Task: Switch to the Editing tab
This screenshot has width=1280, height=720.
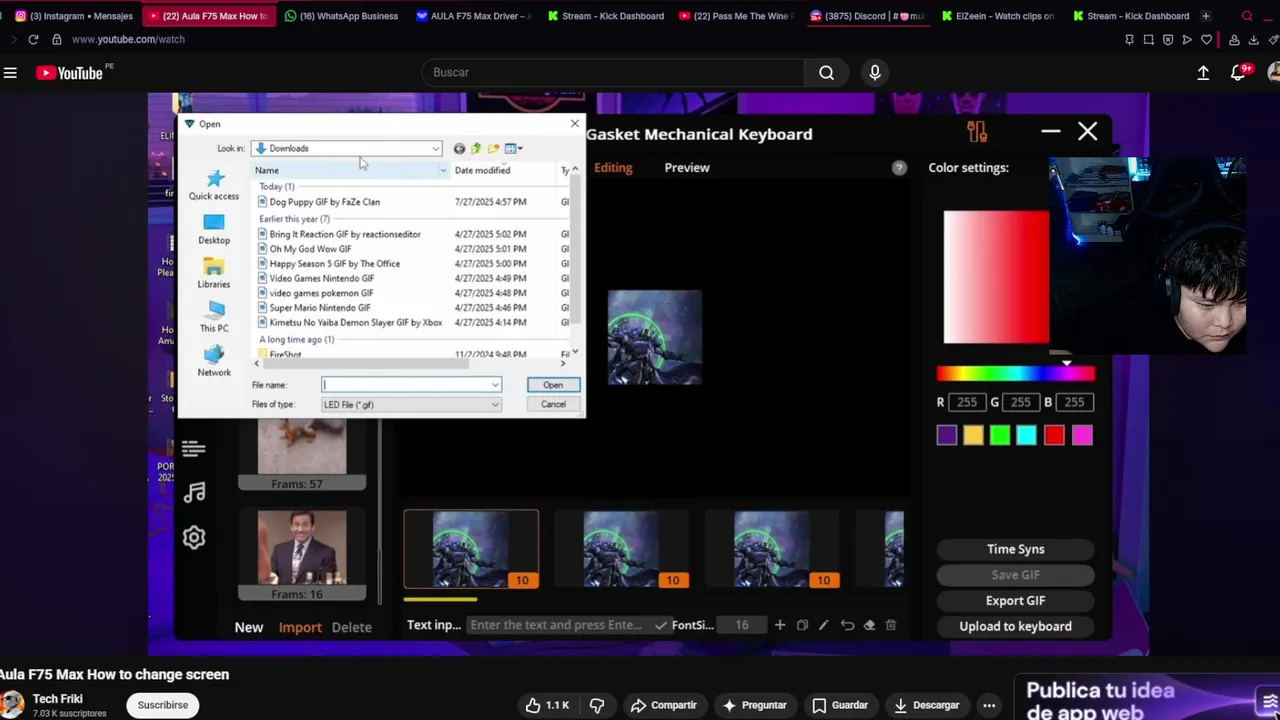Action: coord(613,168)
